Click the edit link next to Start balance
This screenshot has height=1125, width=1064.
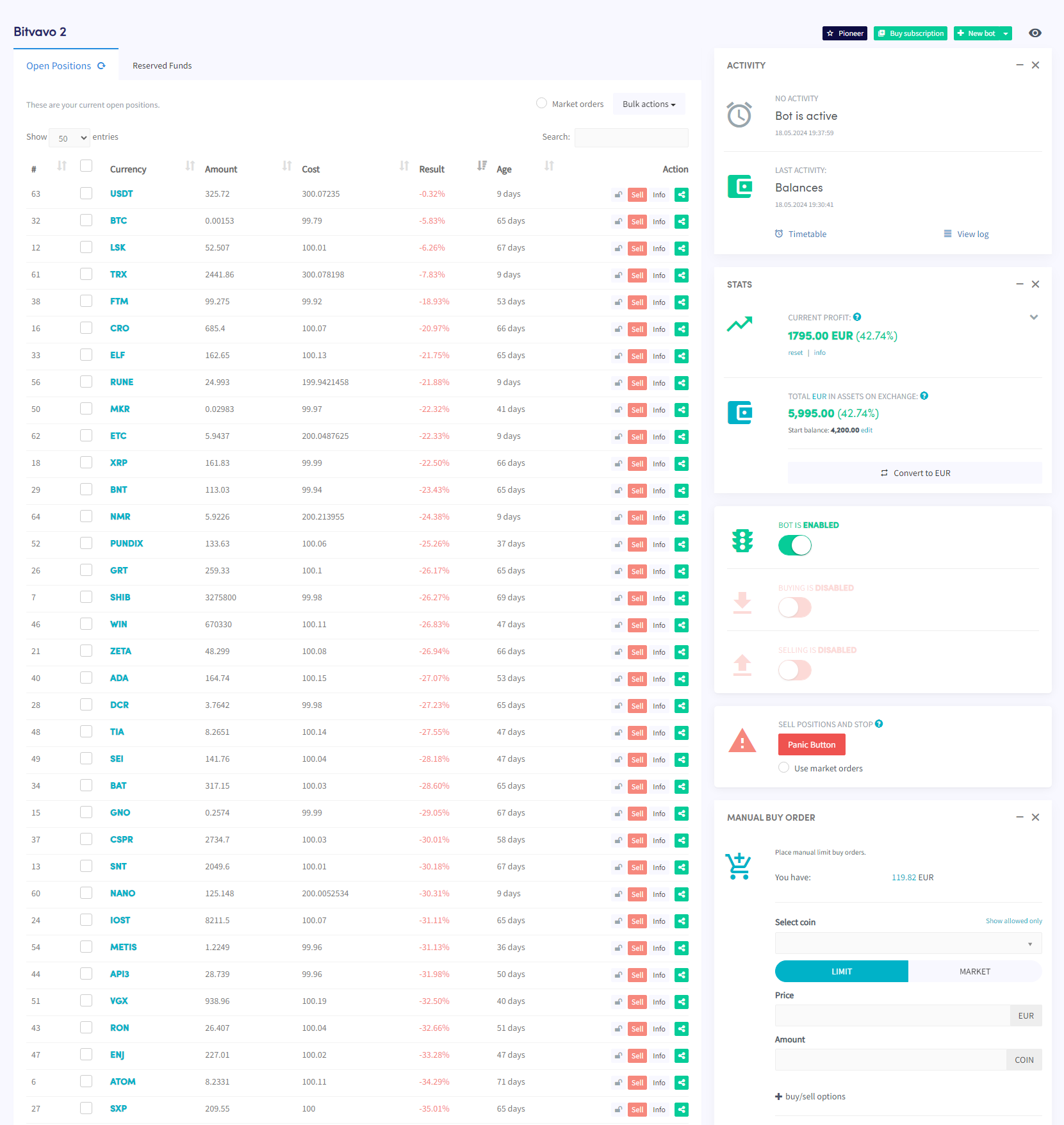pyautogui.click(x=867, y=430)
